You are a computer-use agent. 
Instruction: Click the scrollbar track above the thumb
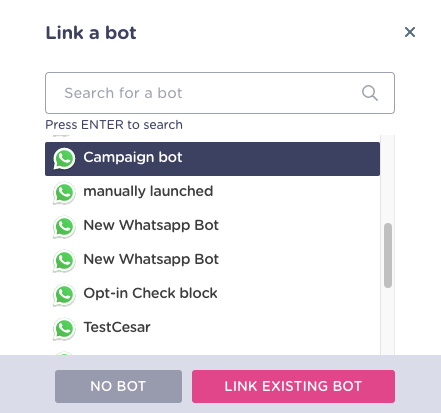tap(388, 179)
